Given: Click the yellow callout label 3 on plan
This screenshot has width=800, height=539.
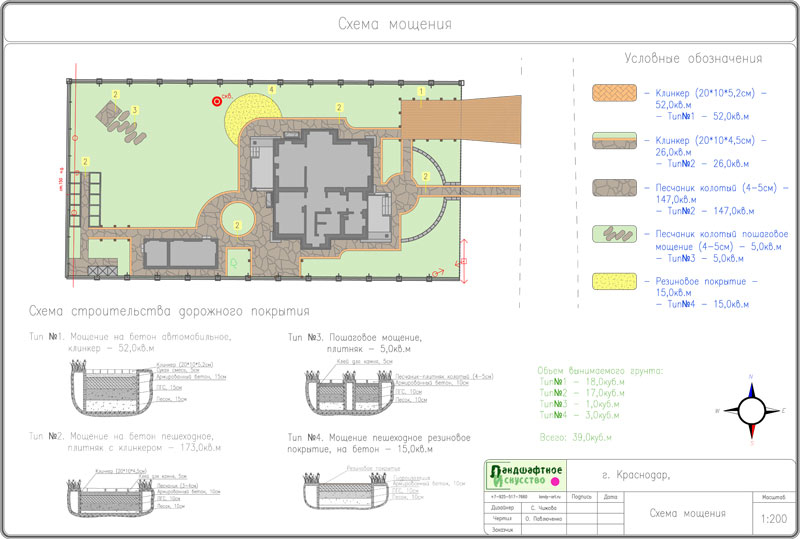Looking at the screenshot, I should [x=134, y=110].
